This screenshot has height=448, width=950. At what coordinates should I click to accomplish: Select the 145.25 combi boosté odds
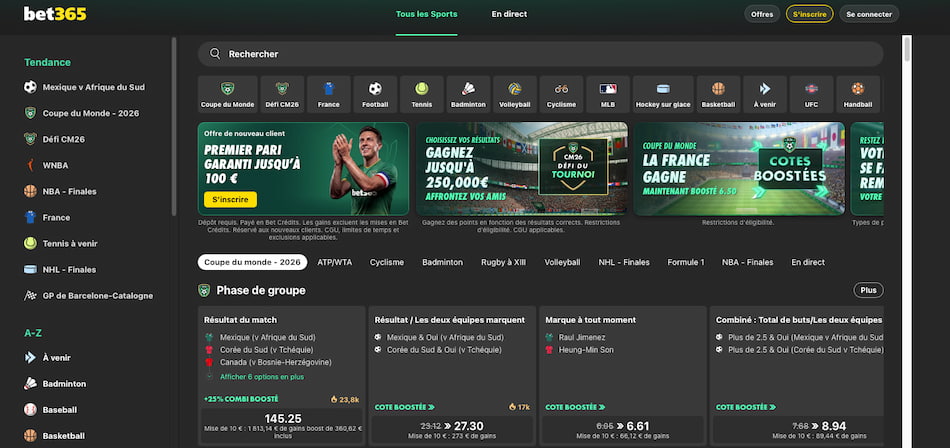tap(282, 426)
